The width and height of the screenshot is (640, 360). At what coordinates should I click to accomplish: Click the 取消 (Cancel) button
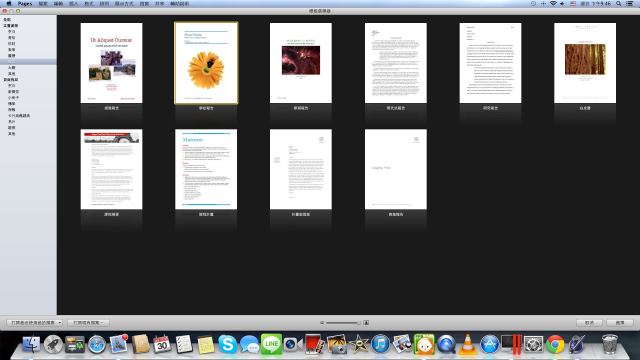589,322
